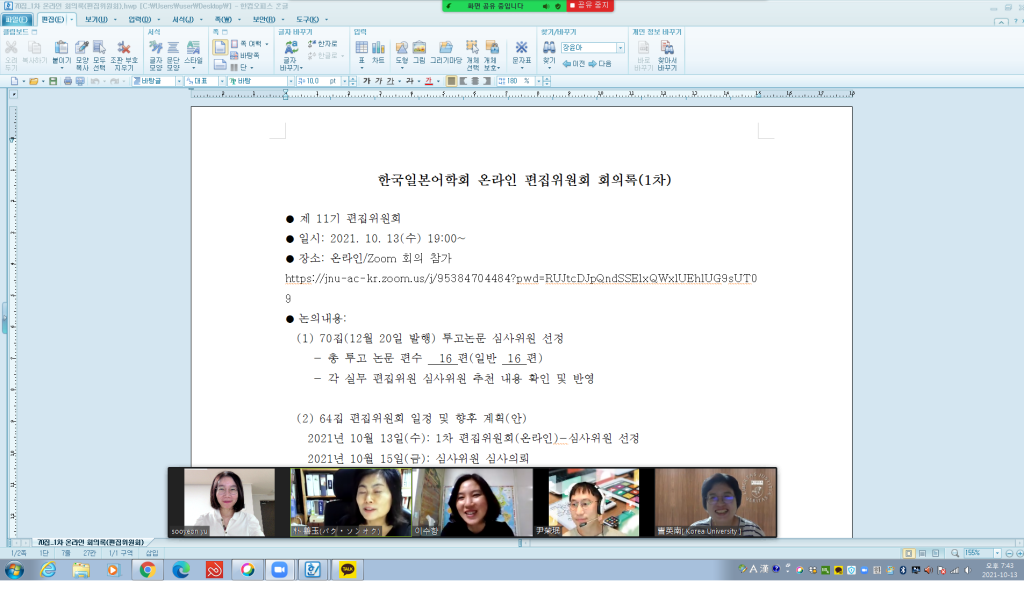Open Character Shape (글자 모양) dialog

pos(155,55)
